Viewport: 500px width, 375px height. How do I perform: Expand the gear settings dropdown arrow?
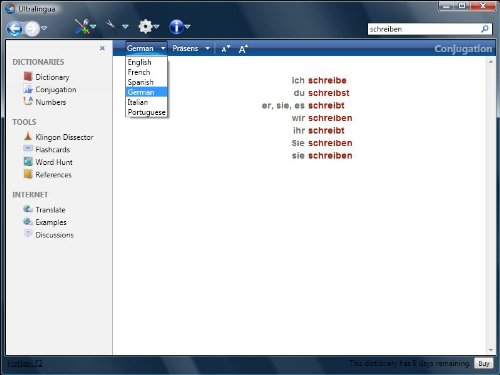coord(156,26)
